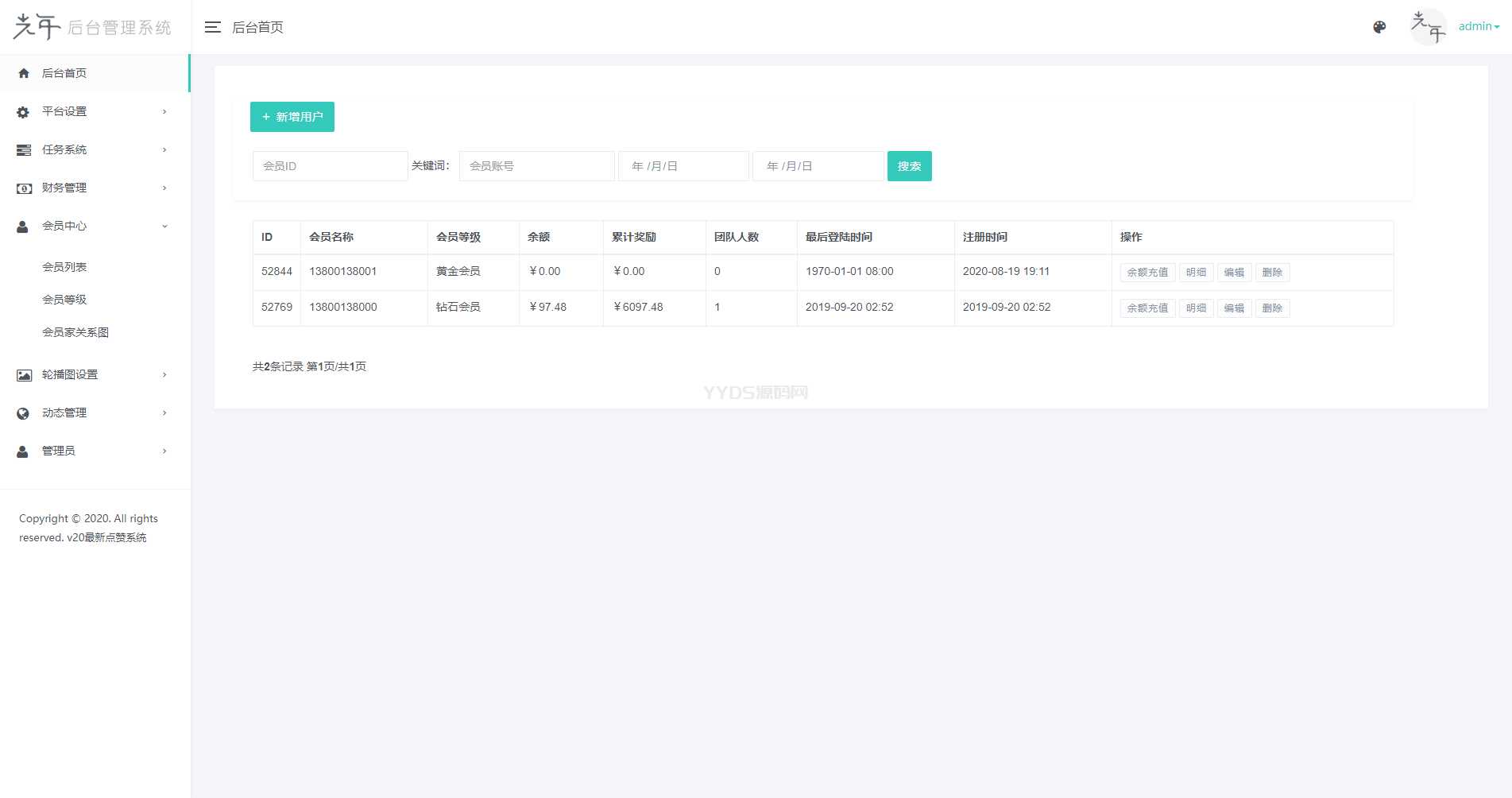Delete member 13800138000 using 删除

[x=1271, y=308]
